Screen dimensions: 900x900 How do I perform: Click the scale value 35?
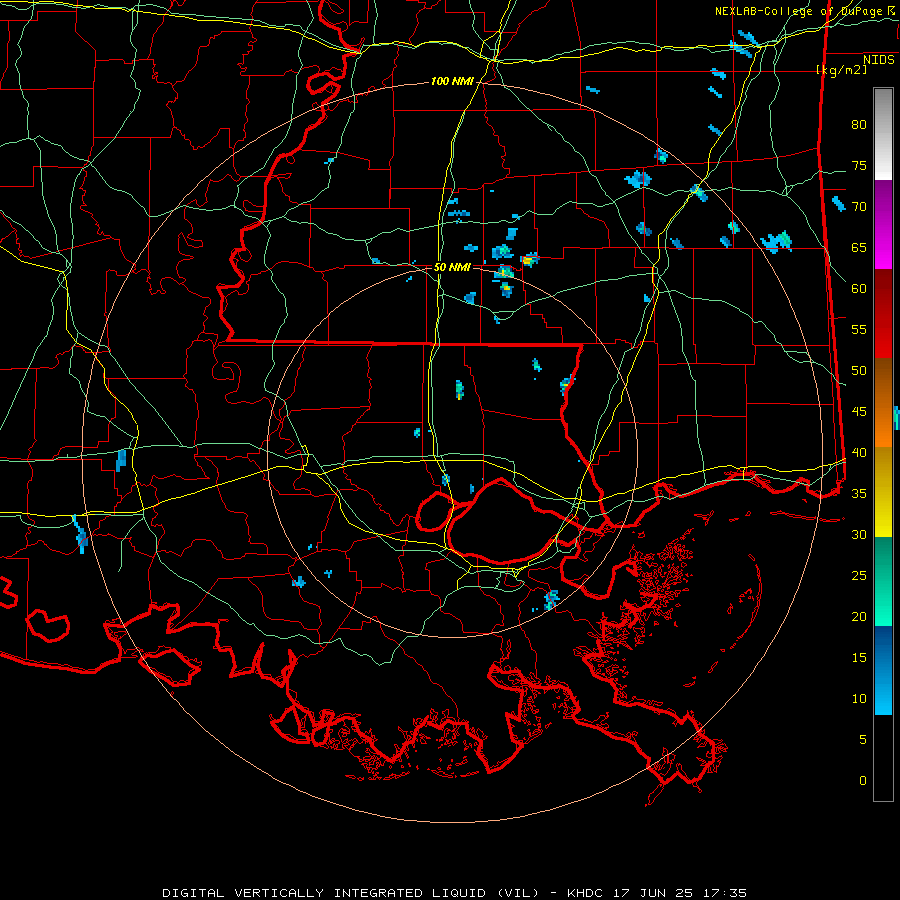(859, 494)
